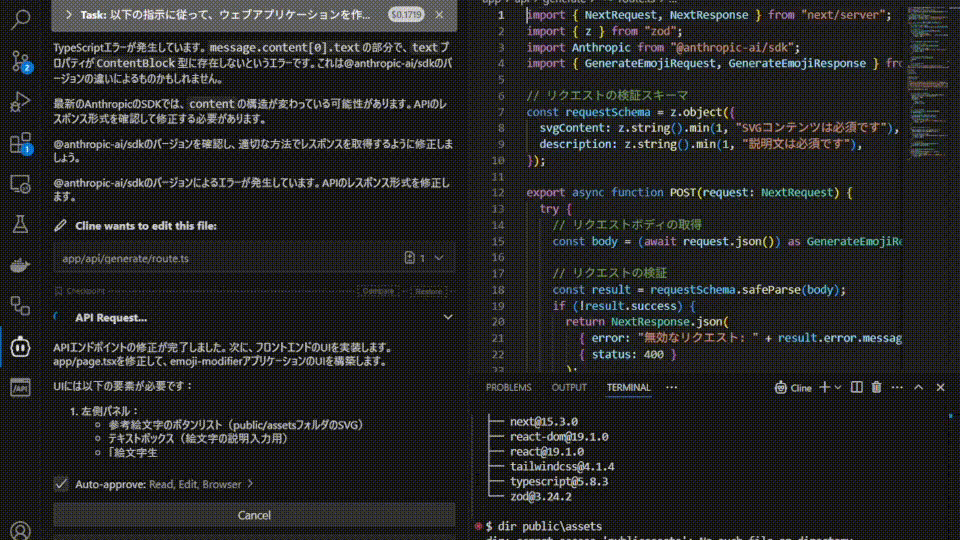Click 'tailwindcss@4.1.4' in terminal output
The width and height of the screenshot is (960, 540).
562,467
